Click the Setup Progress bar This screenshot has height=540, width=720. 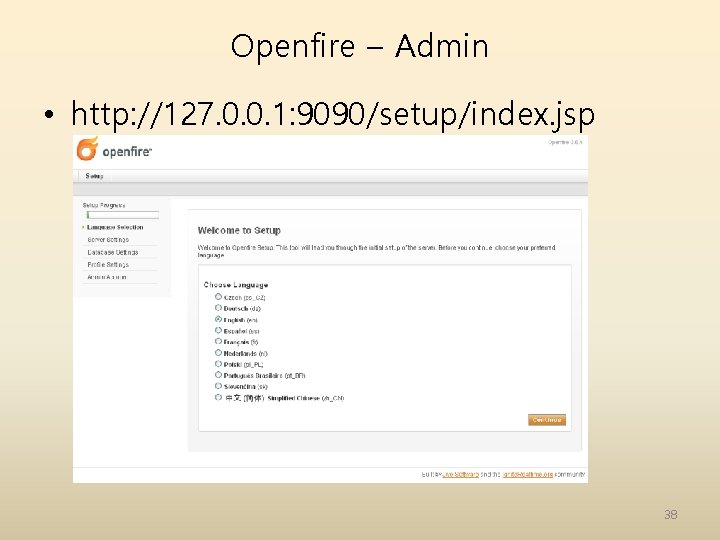tap(123, 215)
